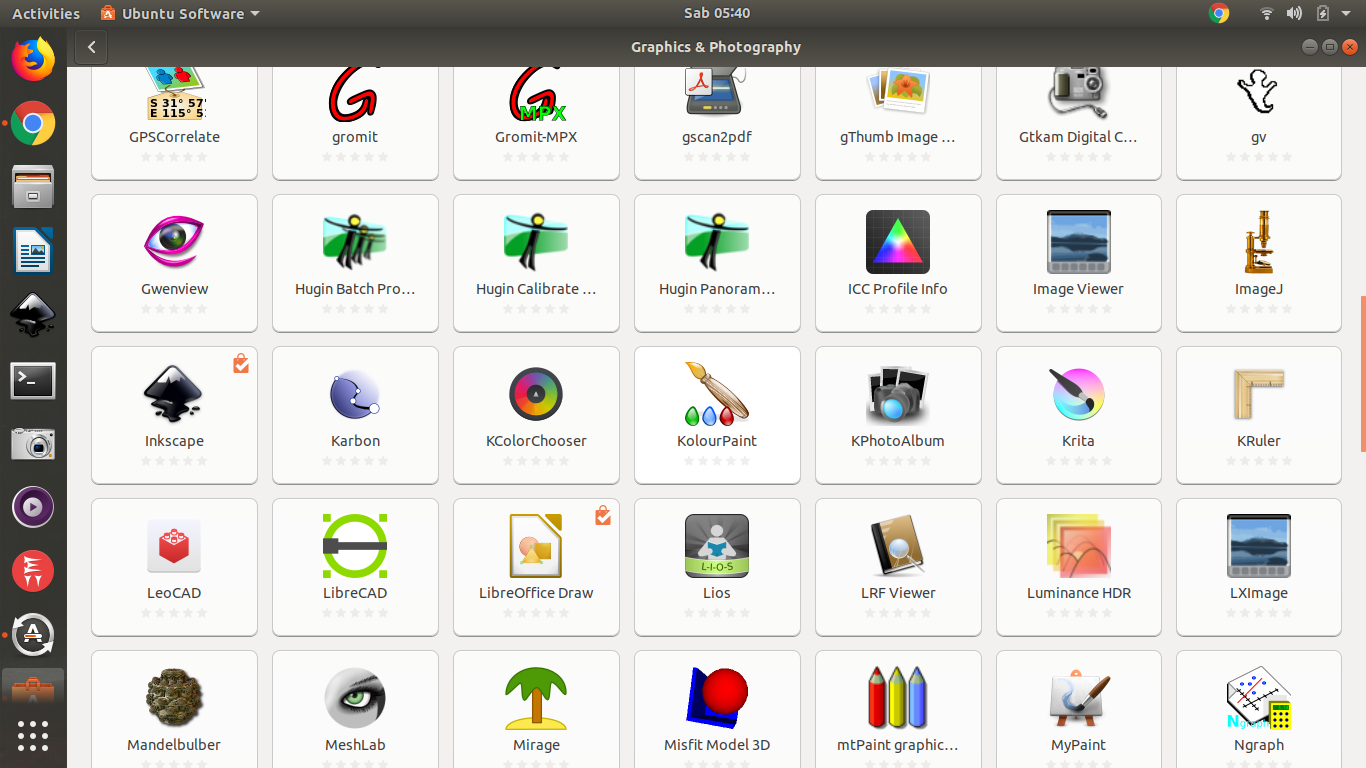Click the KRuler label
Image resolution: width=1366 pixels, height=768 pixels.
[1259, 441]
